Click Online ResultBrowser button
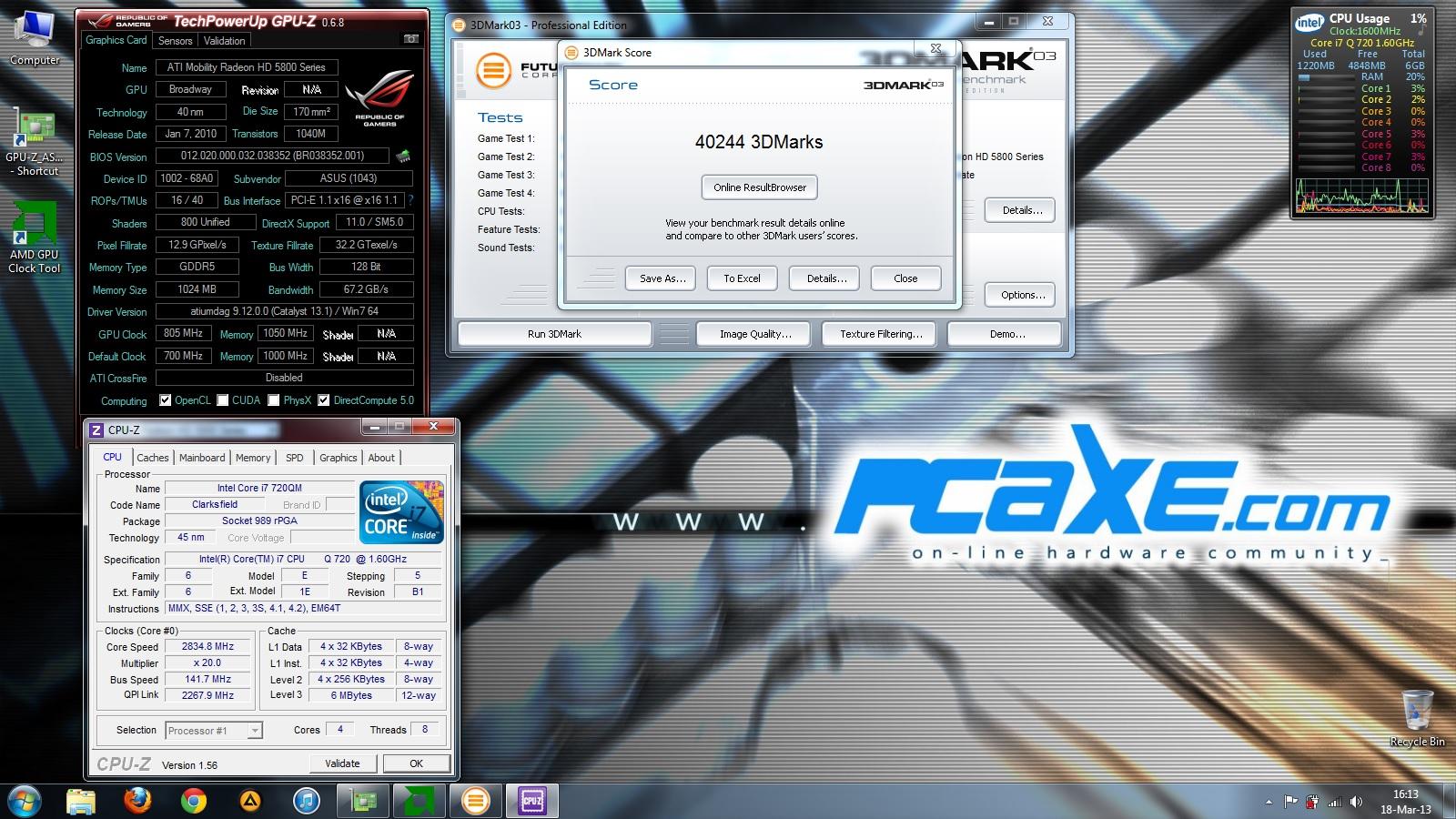The image size is (1456, 819). click(760, 187)
